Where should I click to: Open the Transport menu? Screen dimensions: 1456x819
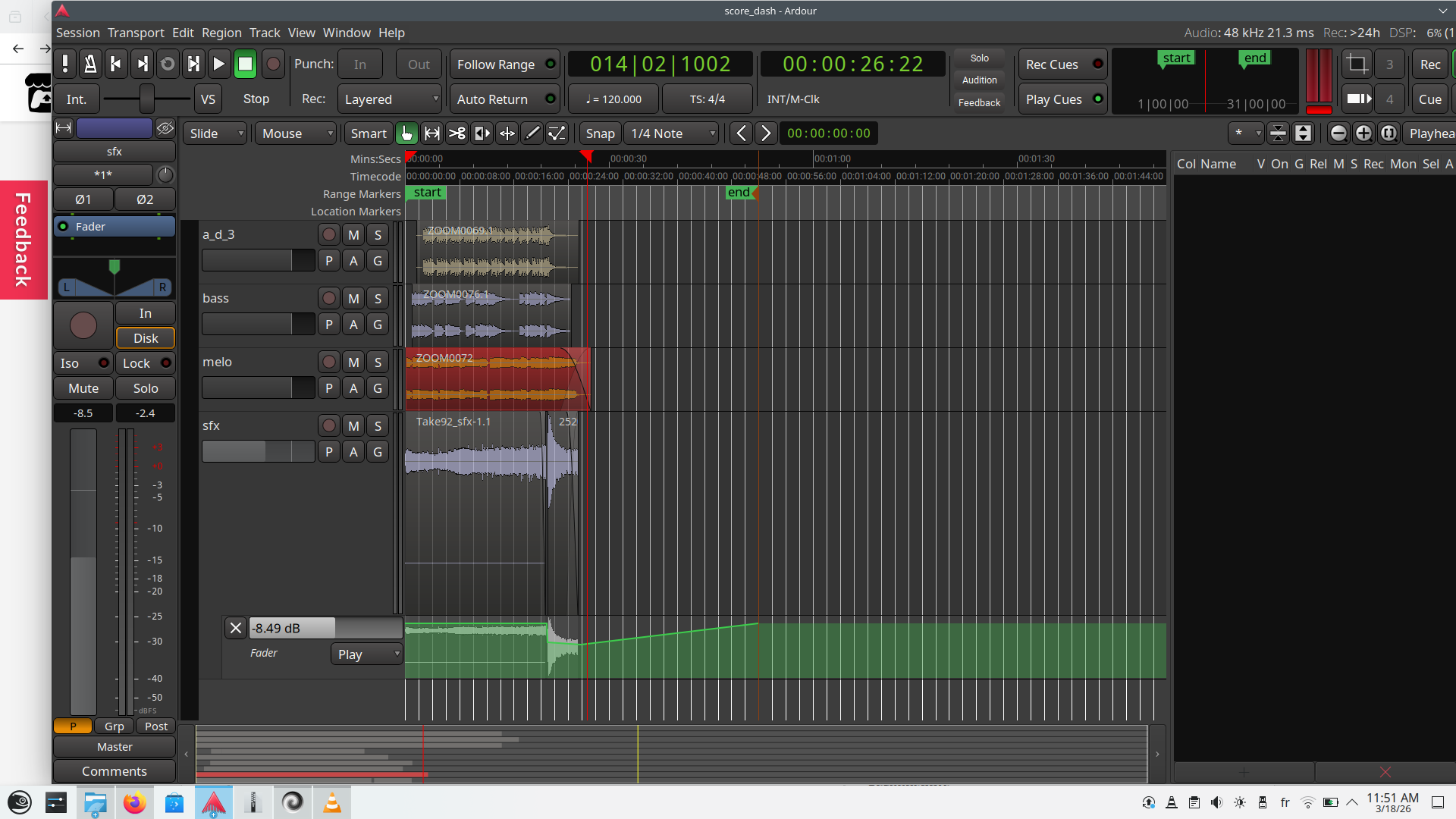(x=135, y=33)
